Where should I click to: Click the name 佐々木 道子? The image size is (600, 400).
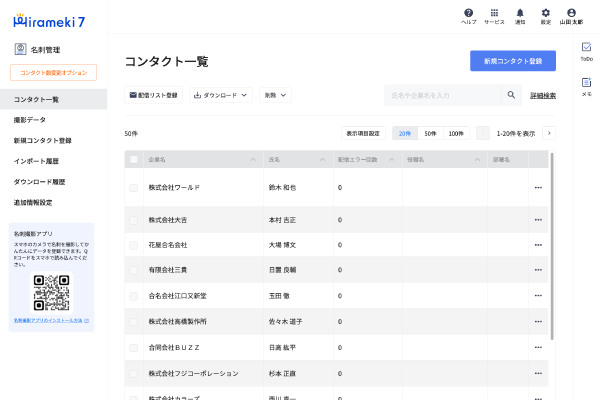285,322
